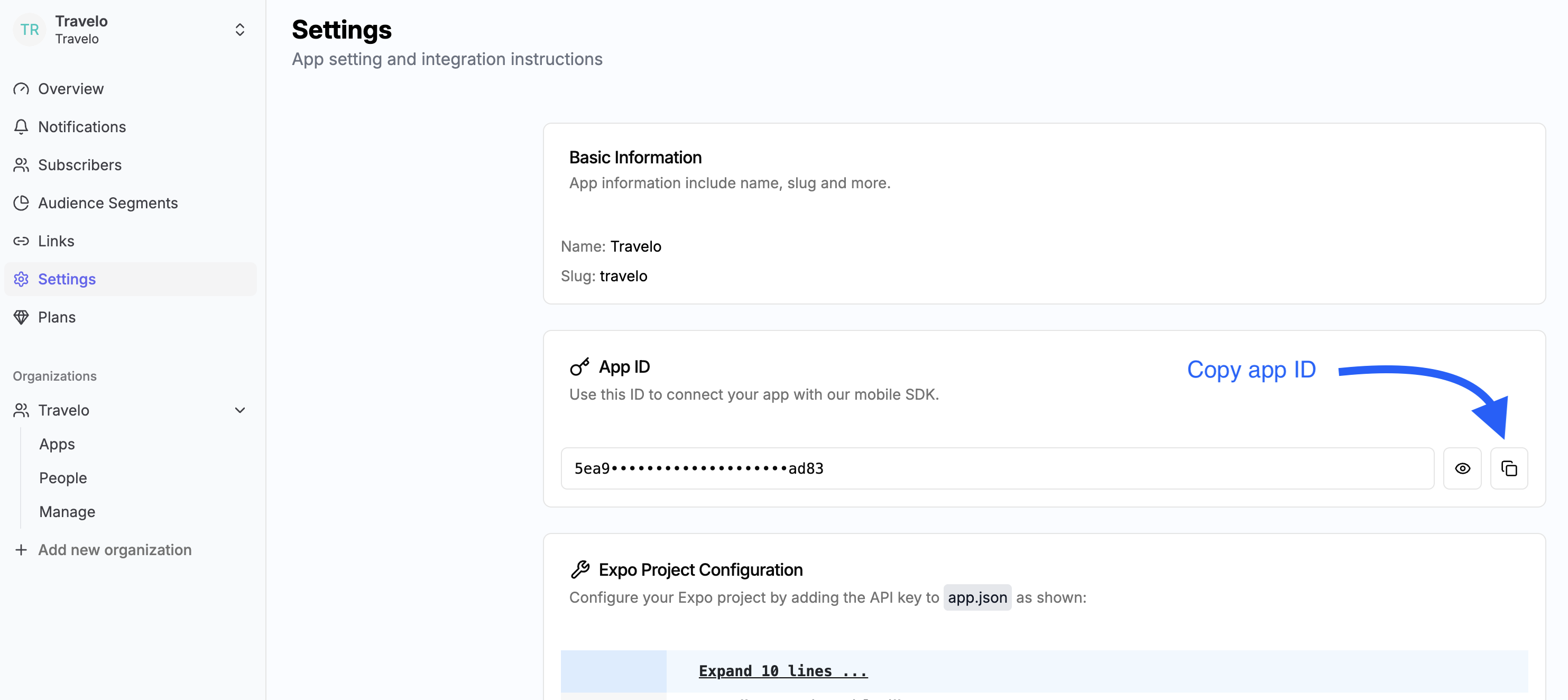Collapse the Travelo organization chevron
This screenshot has width=1568, height=700.
[239, 410]
